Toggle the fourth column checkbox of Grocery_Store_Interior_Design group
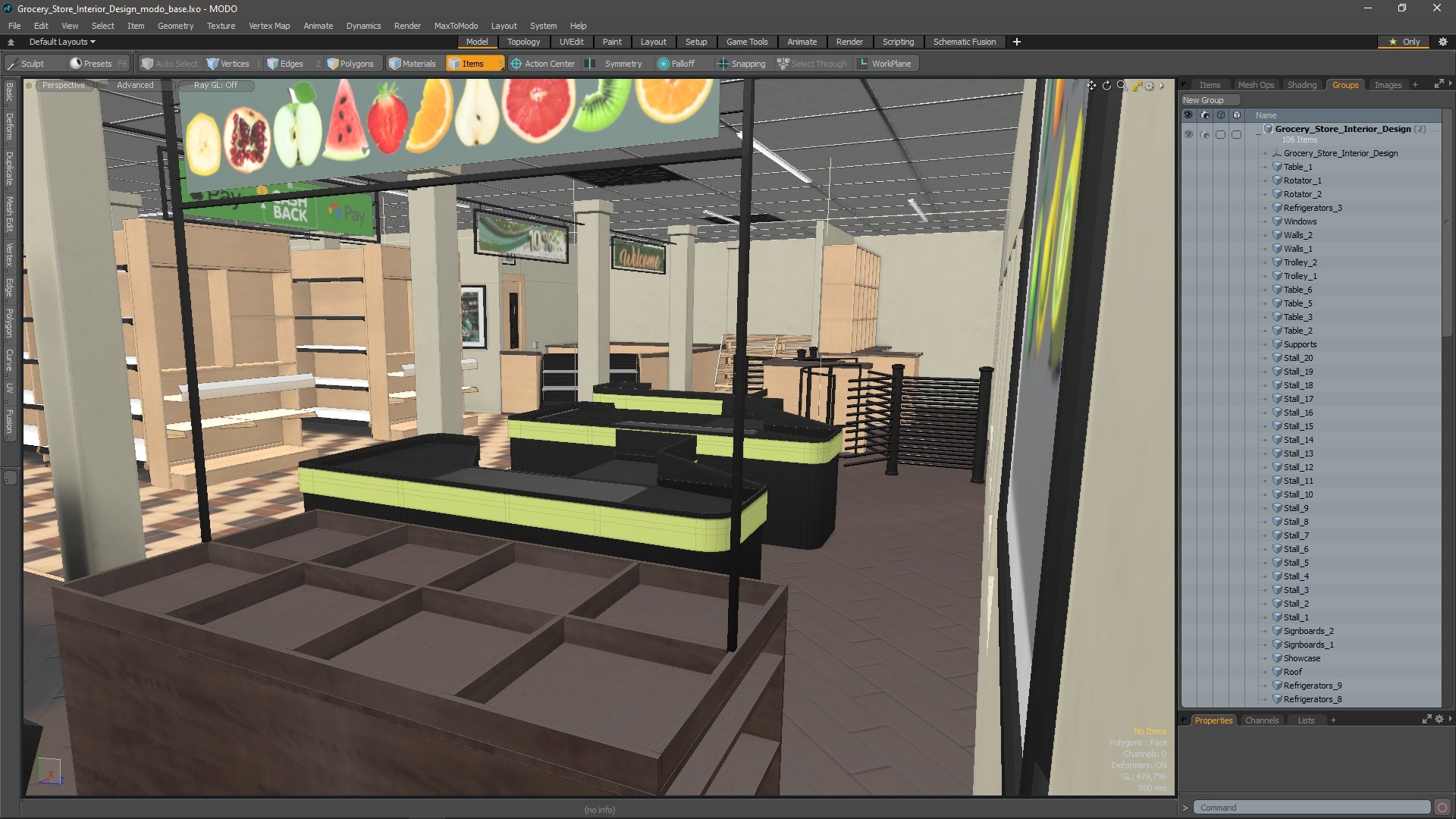 click(x=1236, y=134)
